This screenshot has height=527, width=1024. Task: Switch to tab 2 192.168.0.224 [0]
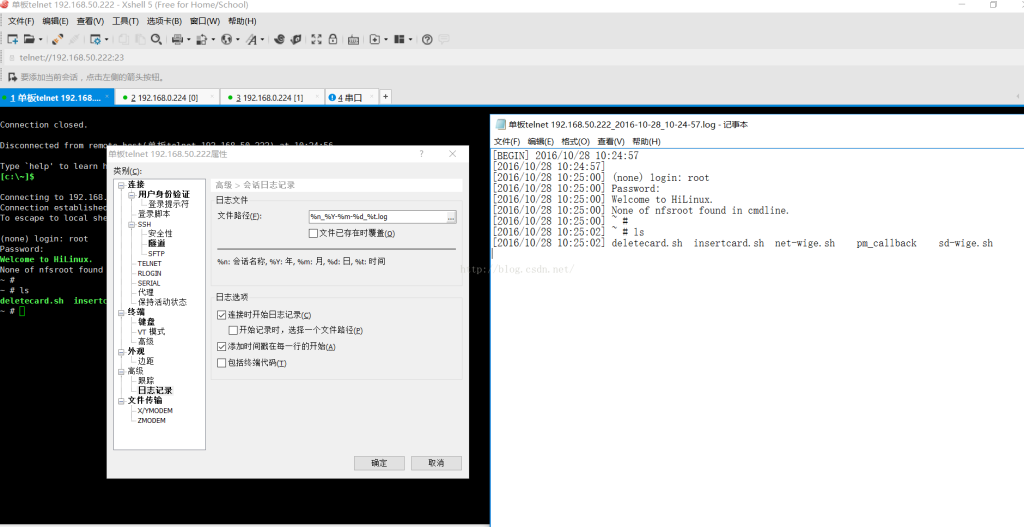[168, 98]
